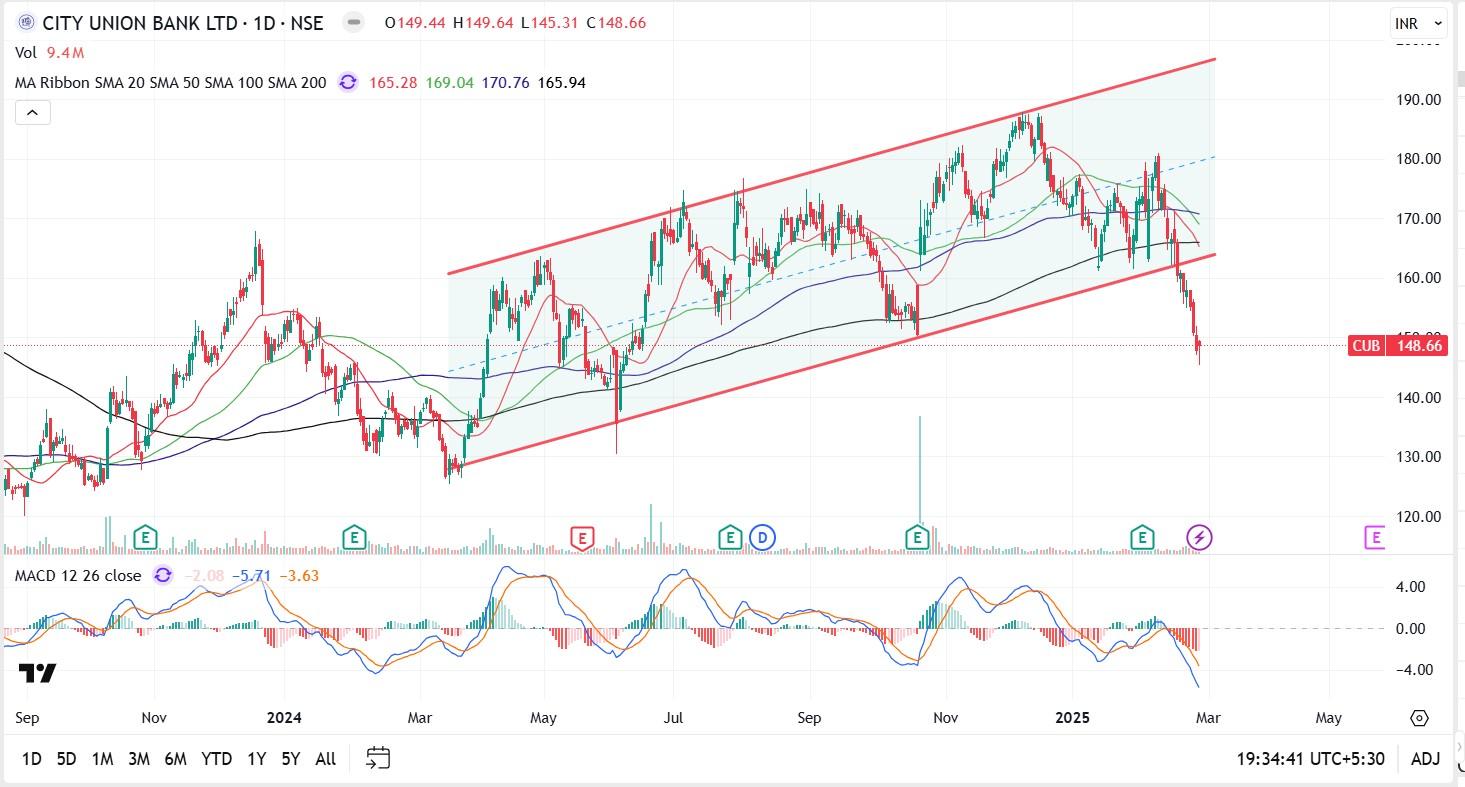
Task: Collapse the indicator legend with the caret button
Action: coord(32,113)
